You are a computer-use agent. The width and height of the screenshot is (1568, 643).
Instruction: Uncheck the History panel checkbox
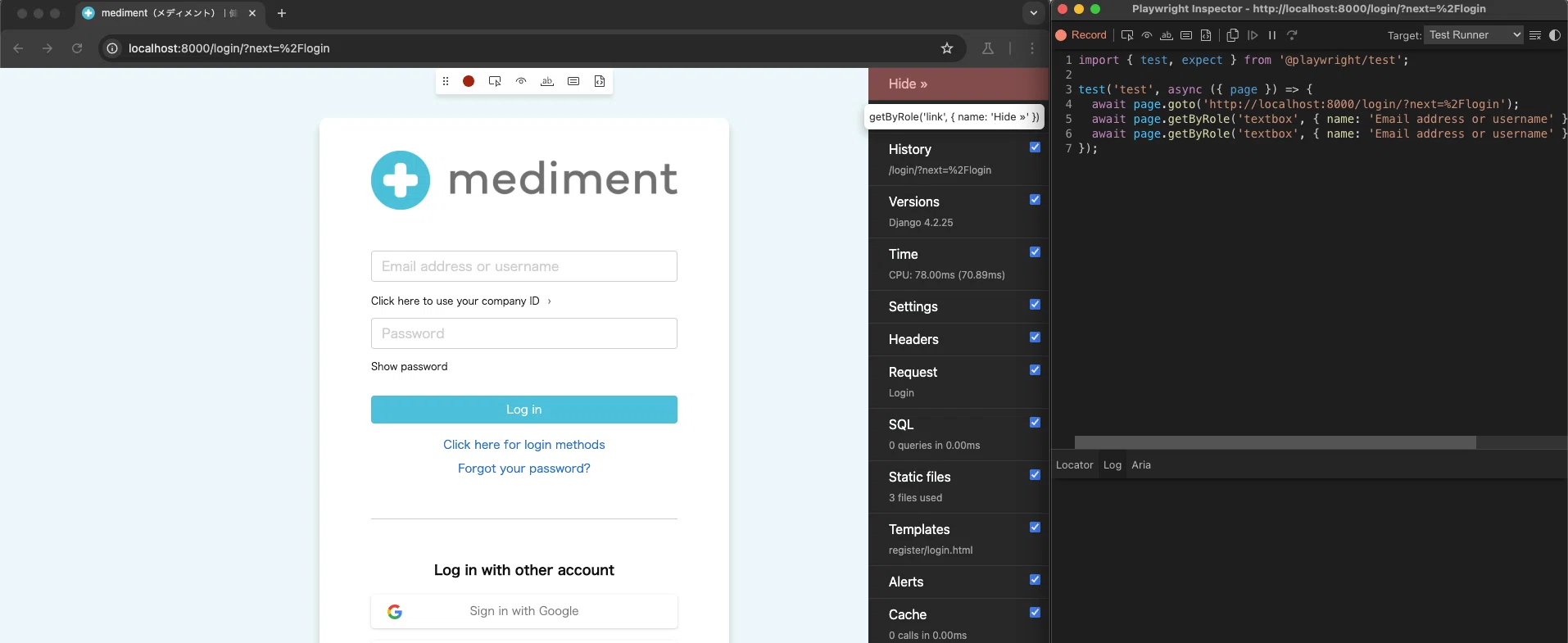tap(1035, 147)
